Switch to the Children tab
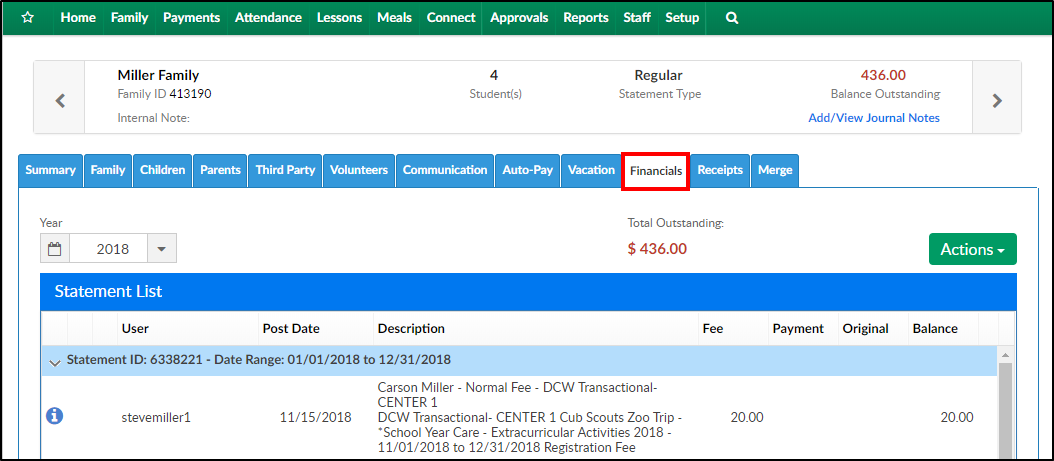The width and height of the screenshot is (1054, 461). [x=163, y=171]
